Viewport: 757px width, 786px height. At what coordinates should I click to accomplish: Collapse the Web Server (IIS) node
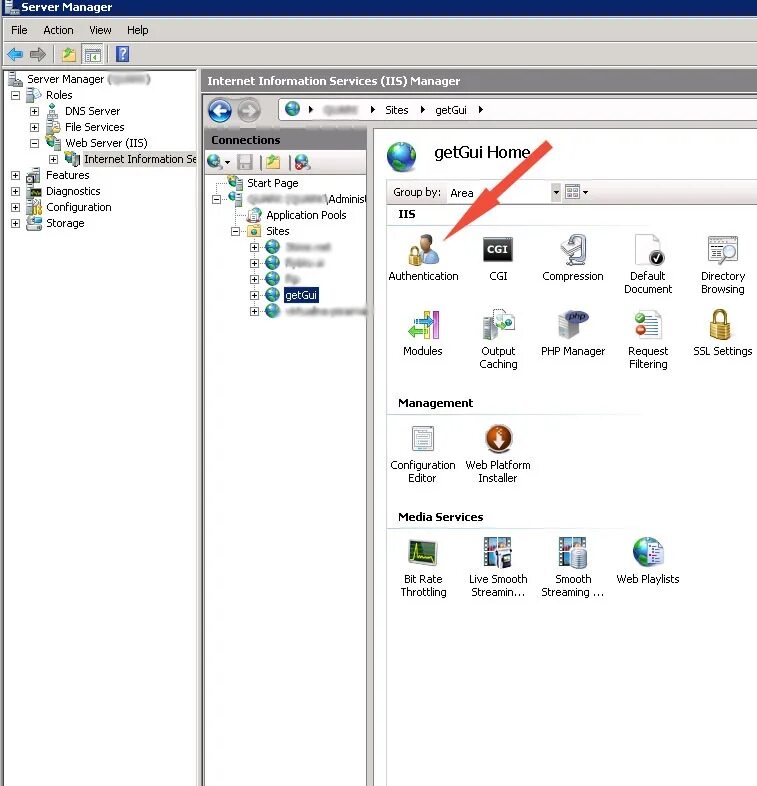[34, 143]
